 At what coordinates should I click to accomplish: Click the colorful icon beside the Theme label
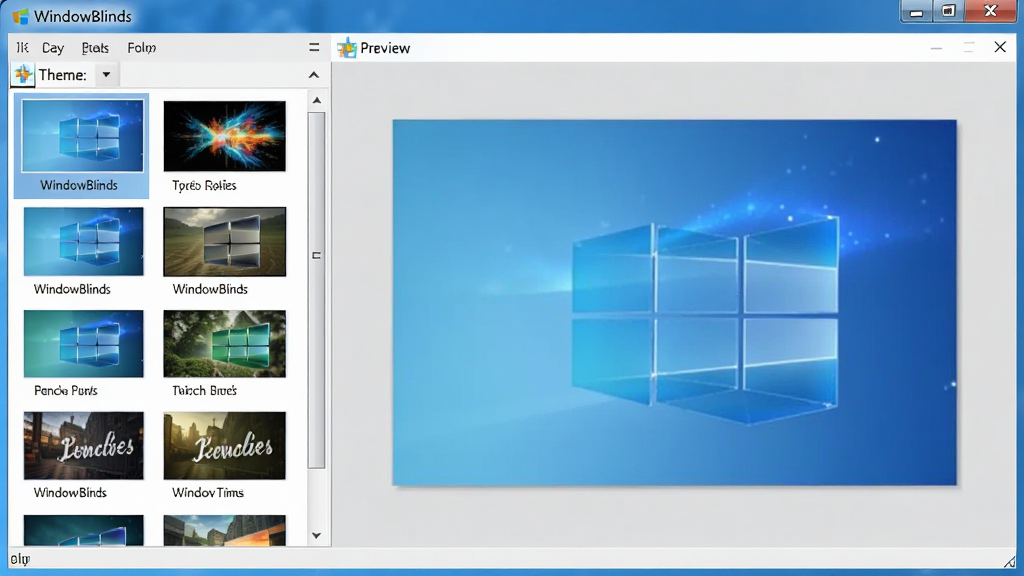pos(24,74)
